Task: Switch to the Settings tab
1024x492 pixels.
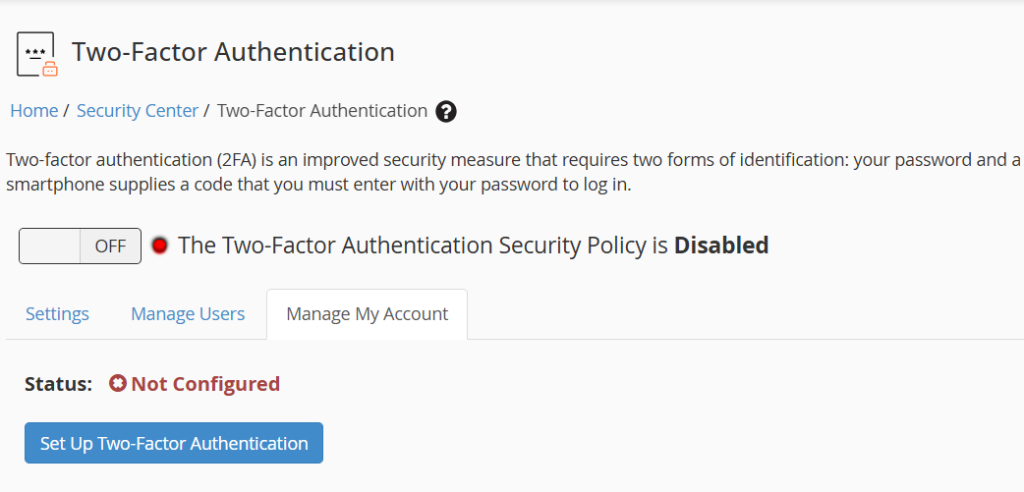Action: (57, 314)
